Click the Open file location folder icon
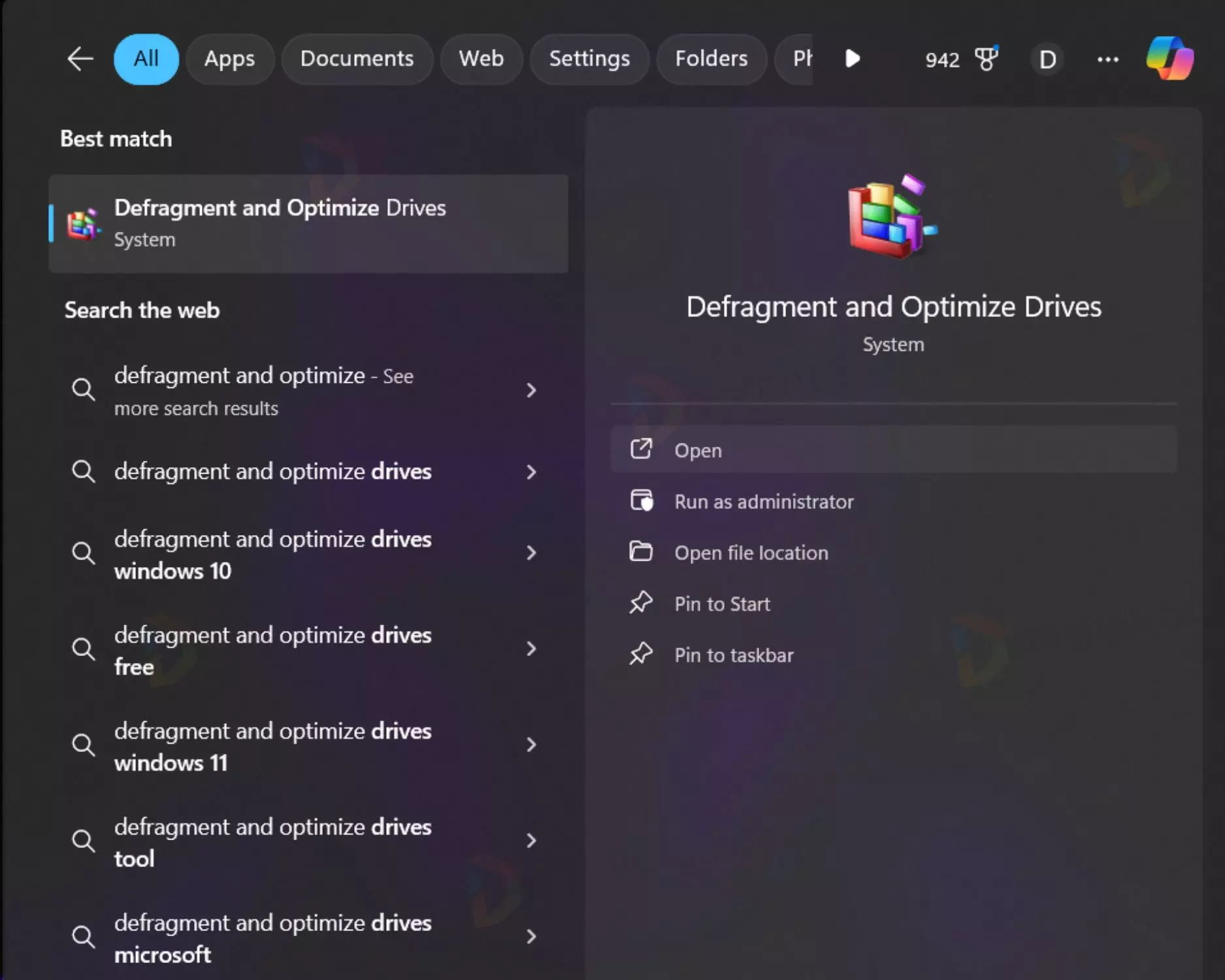Viewport: 1225px width, 980px height. tap(641, 551)
